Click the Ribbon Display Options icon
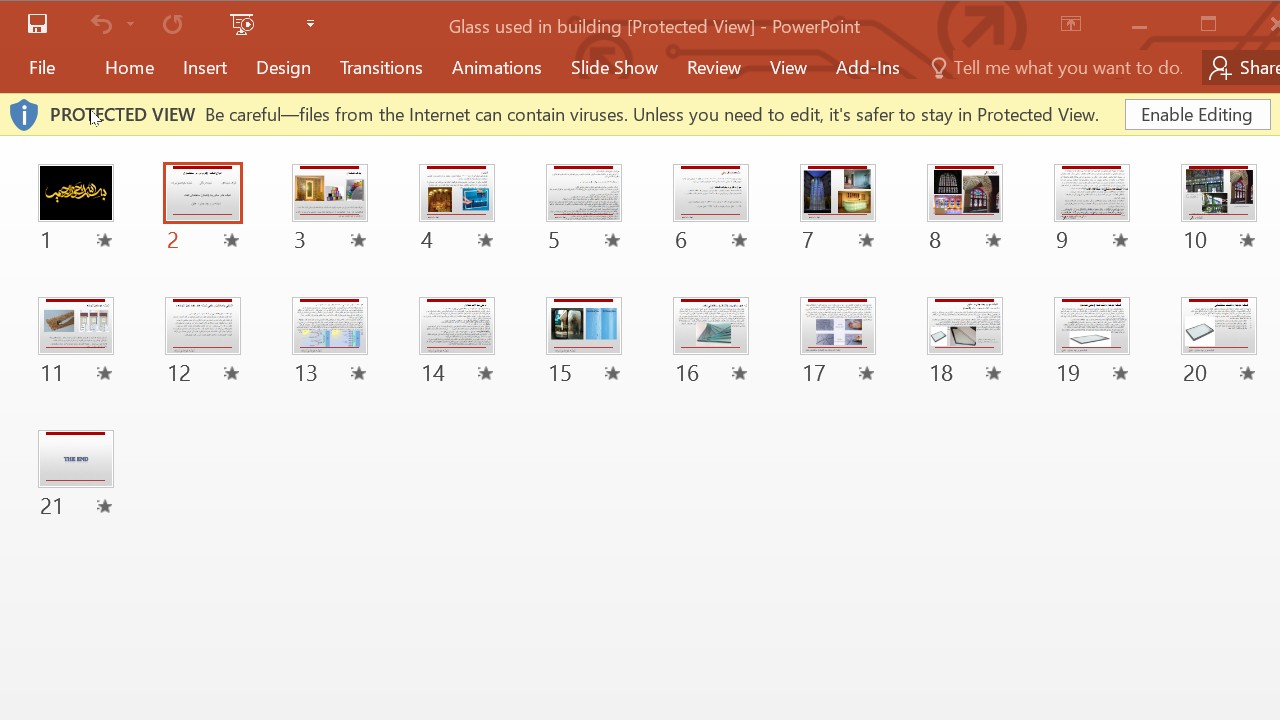 (x=1070, y=25)
